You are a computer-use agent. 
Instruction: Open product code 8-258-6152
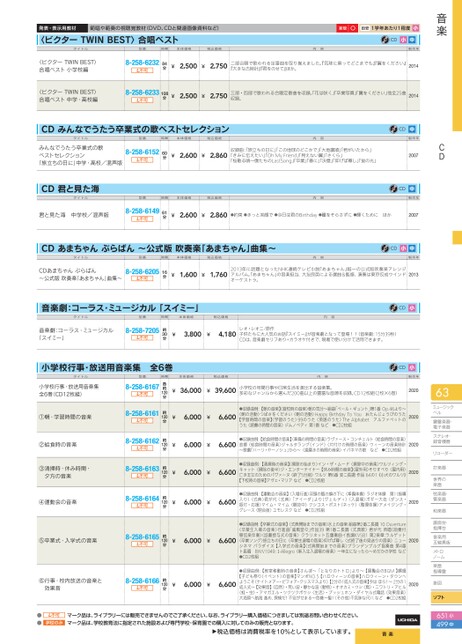142,152
